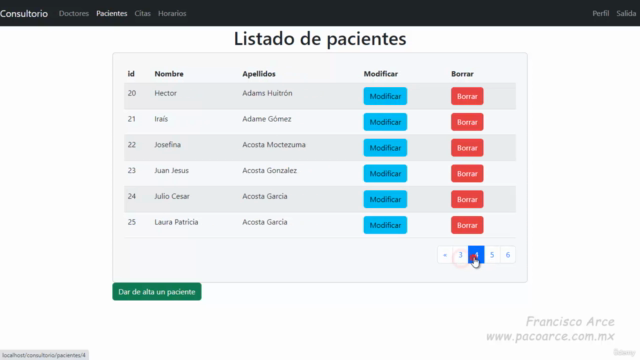Select id cell 25

[131, 222]
